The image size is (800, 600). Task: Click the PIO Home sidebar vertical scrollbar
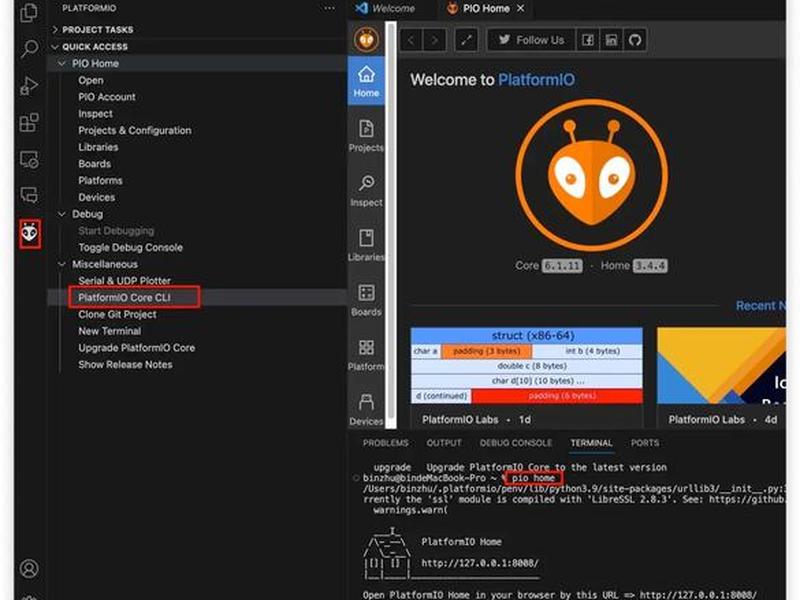[x=391, y=223]
